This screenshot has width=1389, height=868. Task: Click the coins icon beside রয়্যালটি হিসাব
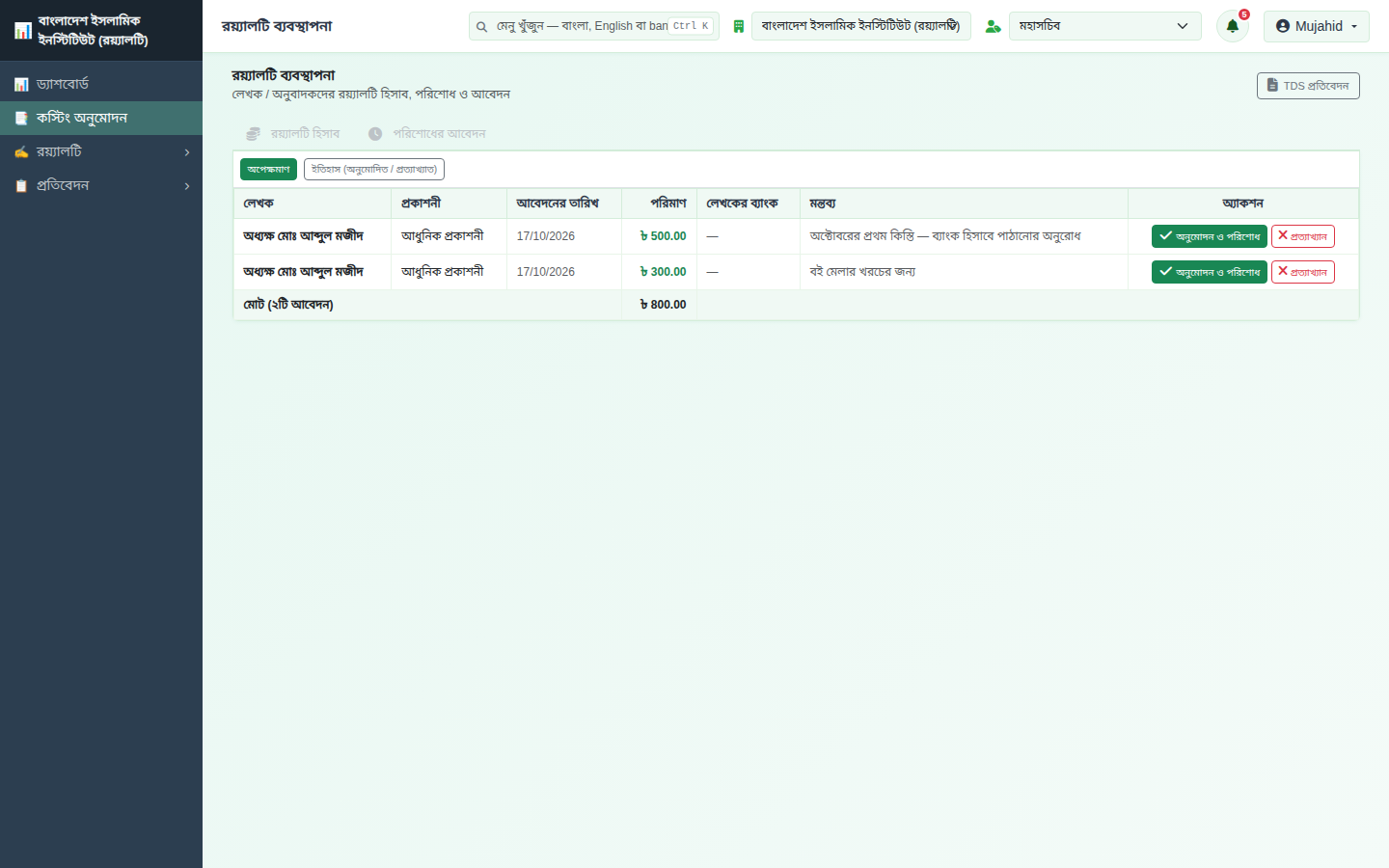(253, 134)
